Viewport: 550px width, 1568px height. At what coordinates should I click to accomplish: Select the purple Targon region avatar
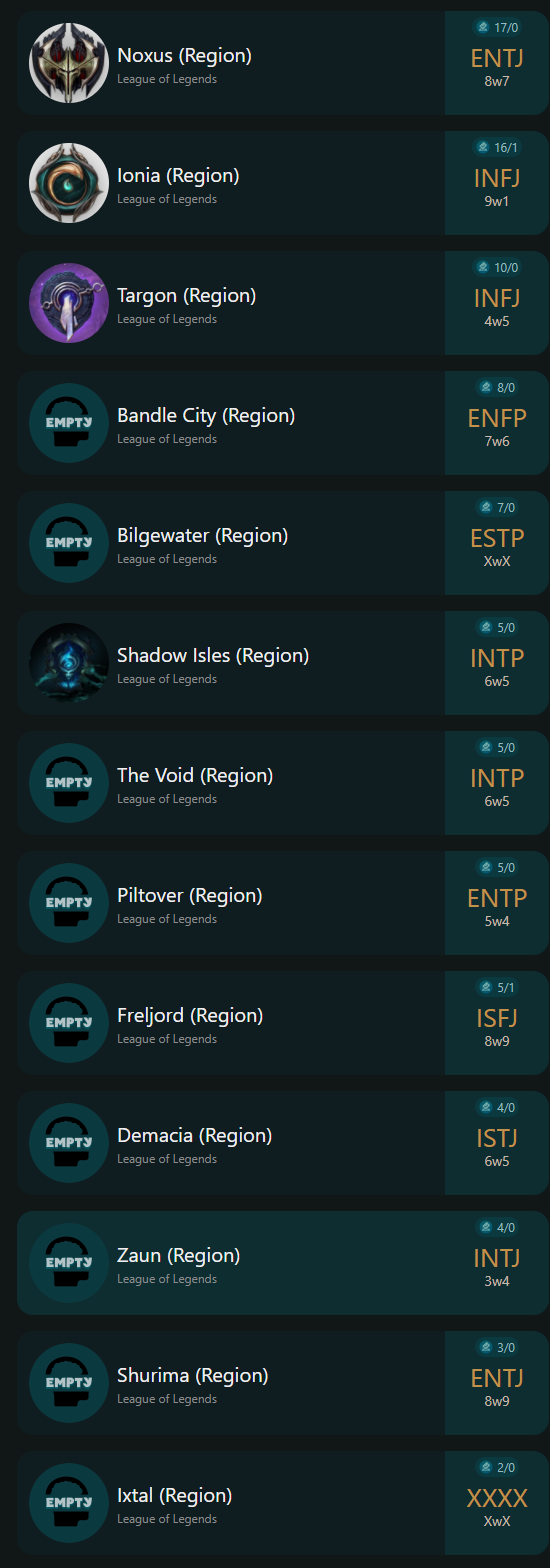pos(69,303)
